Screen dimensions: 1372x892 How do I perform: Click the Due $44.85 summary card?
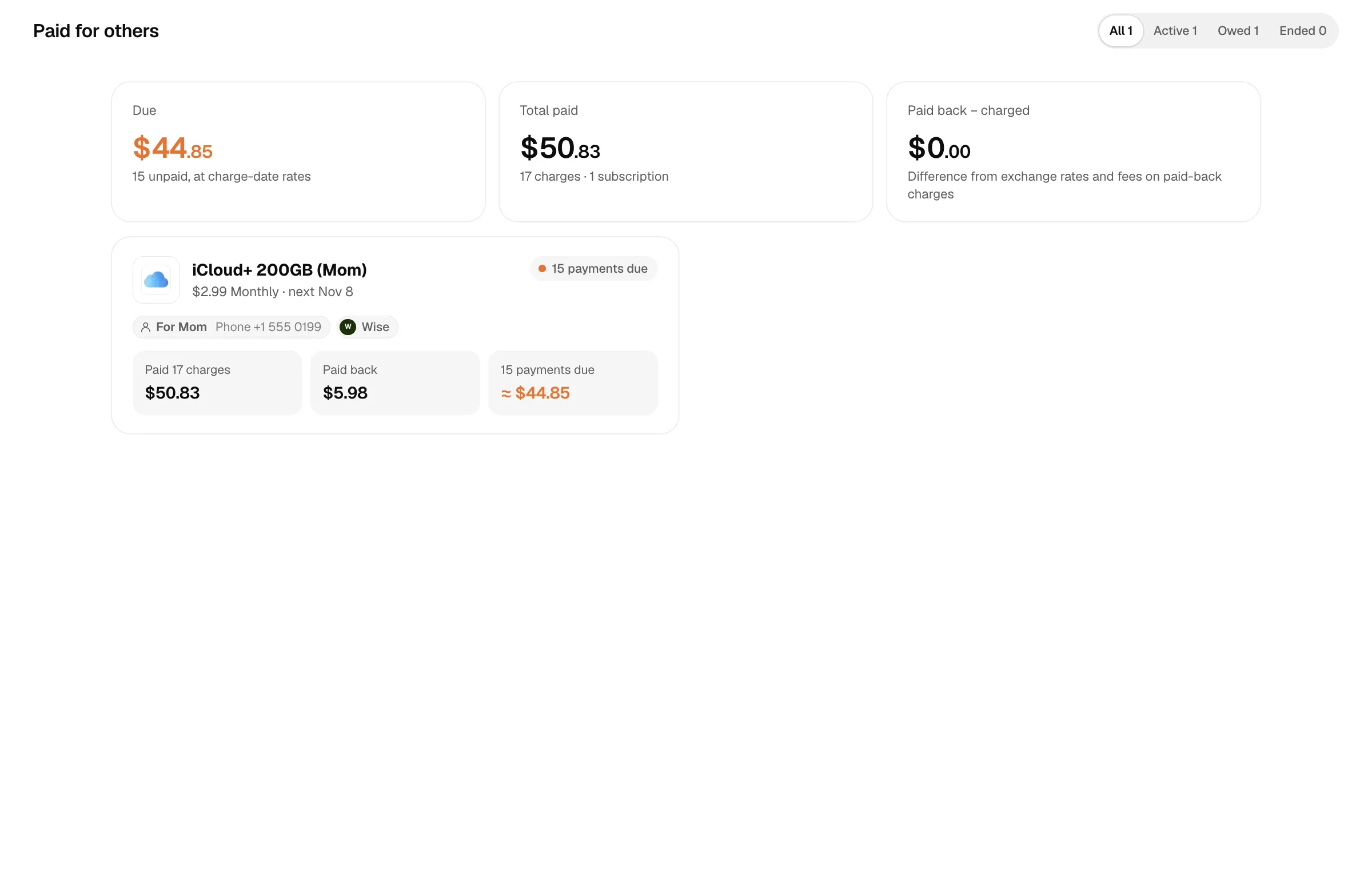pyautogui.click(x=298, y=152)
